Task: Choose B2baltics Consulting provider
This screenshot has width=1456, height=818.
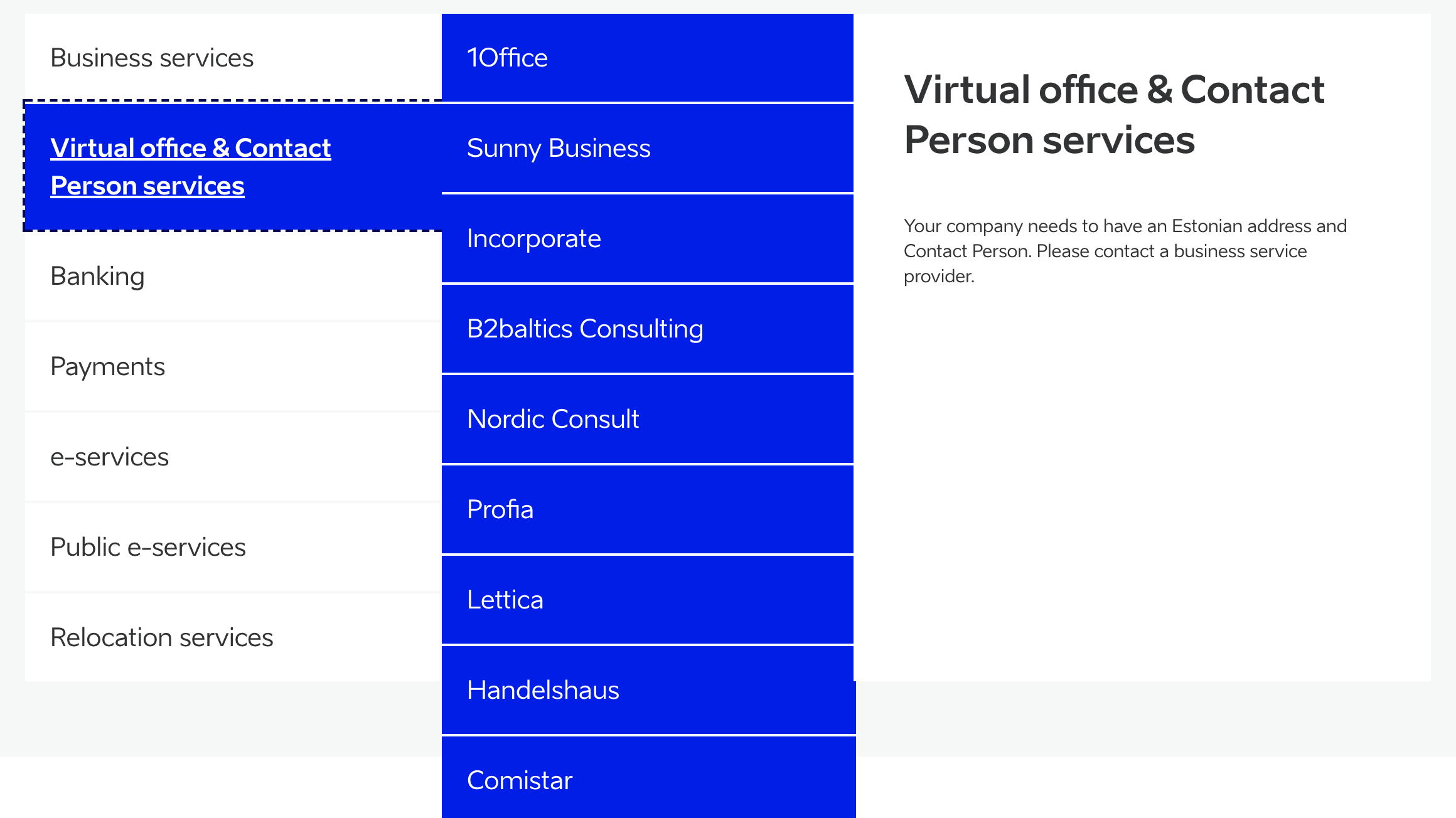Action: point(585,329)
